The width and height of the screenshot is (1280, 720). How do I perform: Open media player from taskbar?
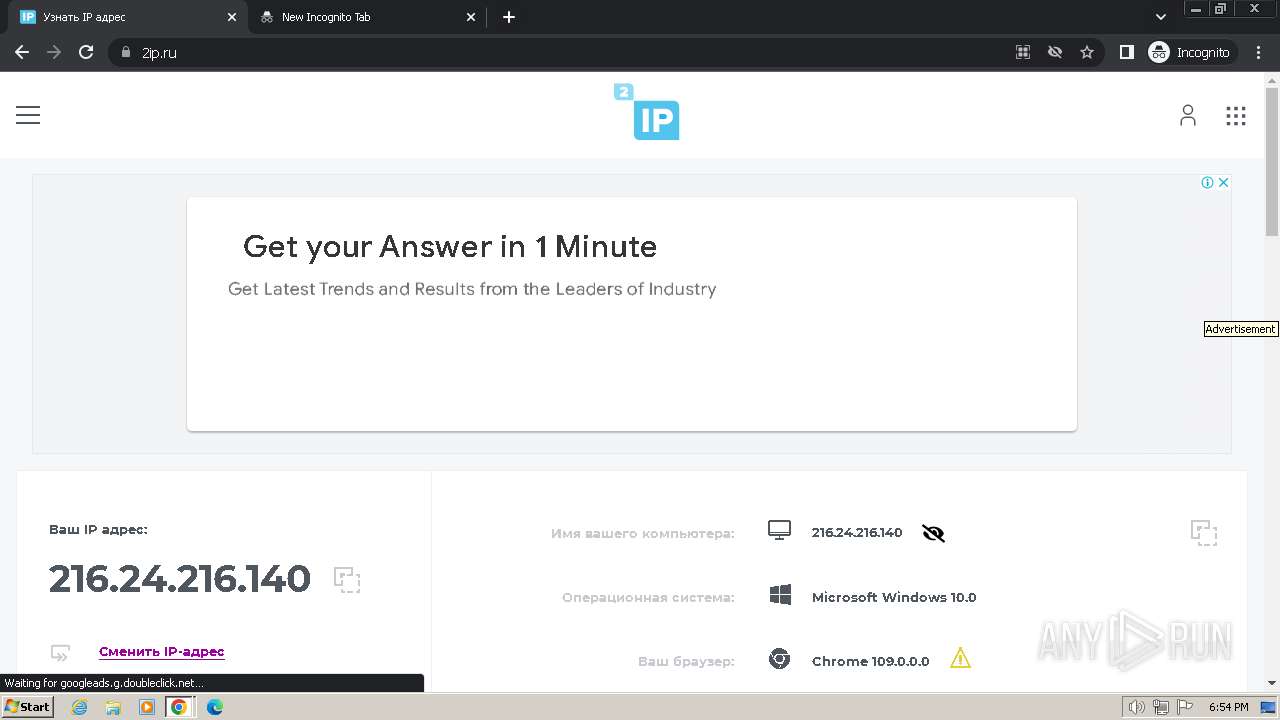pyautogui.click(x=147, y=707)
